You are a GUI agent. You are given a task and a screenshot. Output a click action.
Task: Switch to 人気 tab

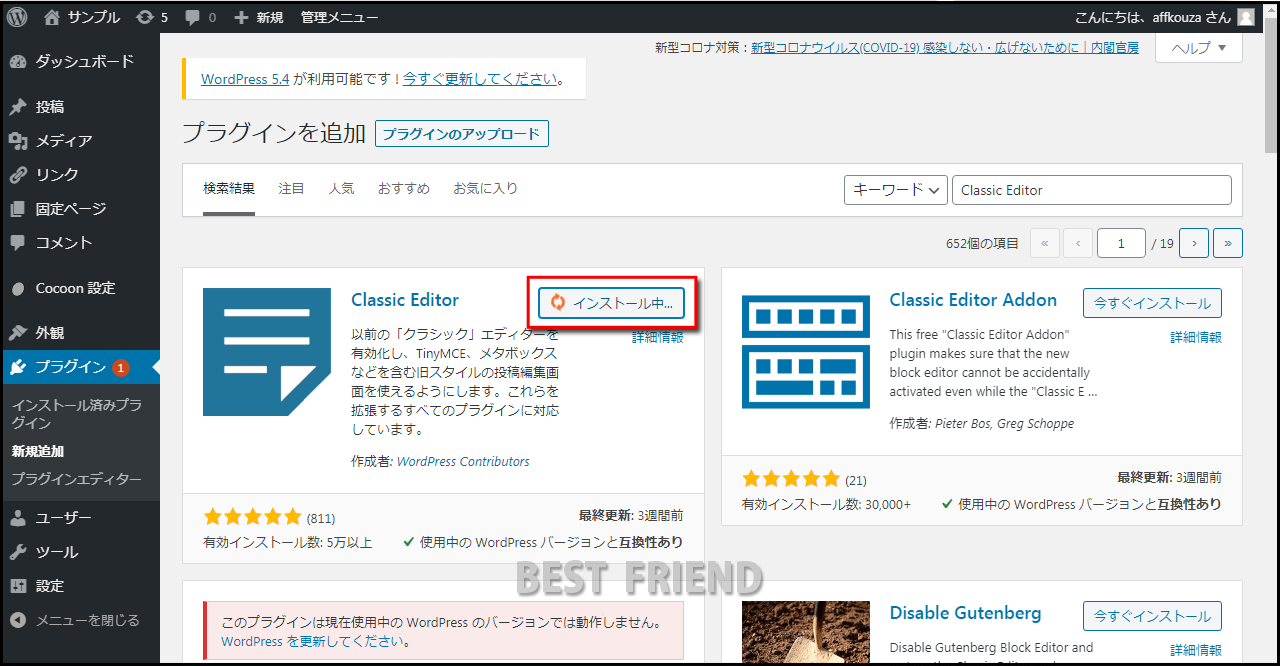click(341, 189)
